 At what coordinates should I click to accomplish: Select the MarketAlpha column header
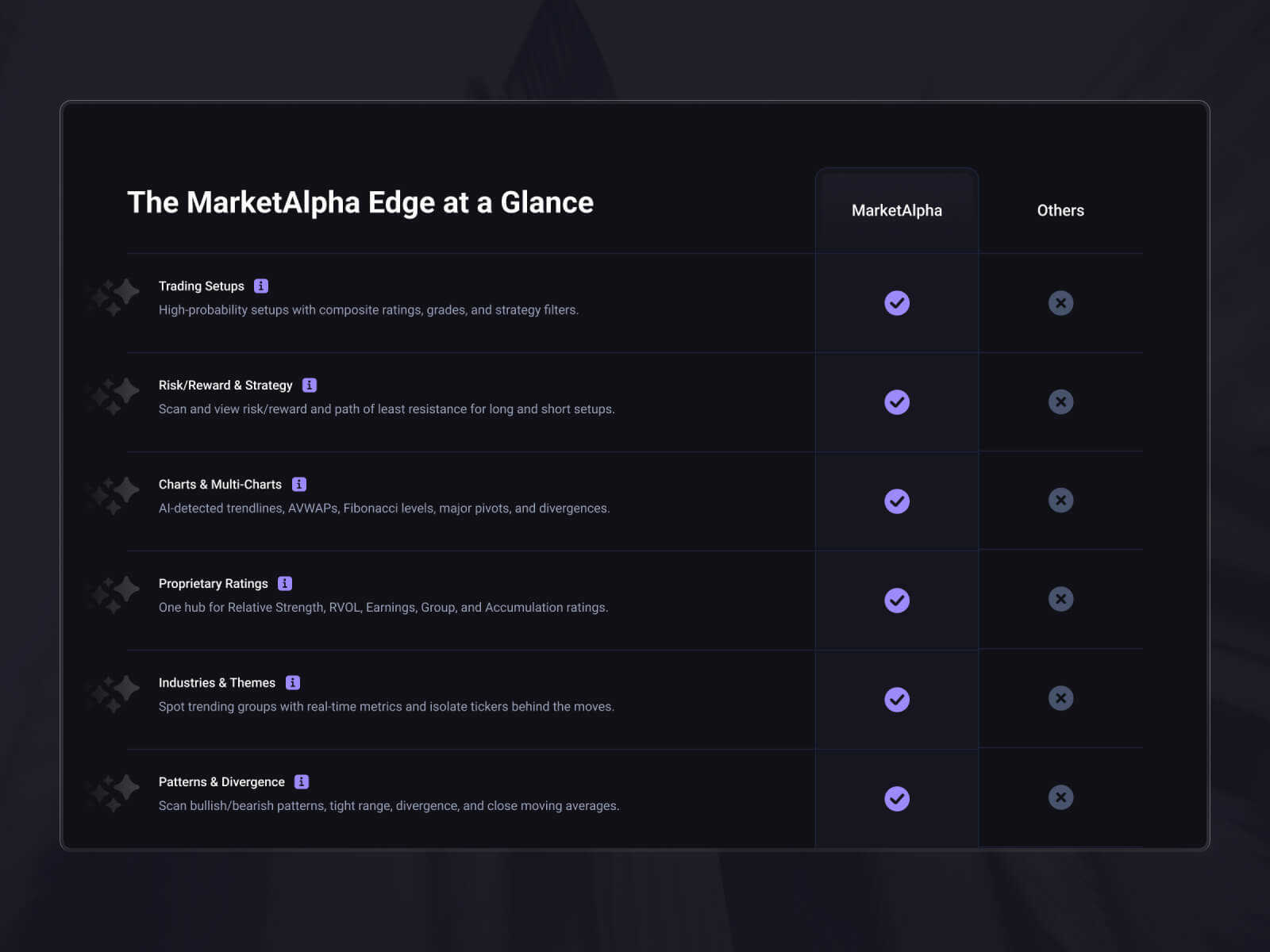[x=897, y=210]
